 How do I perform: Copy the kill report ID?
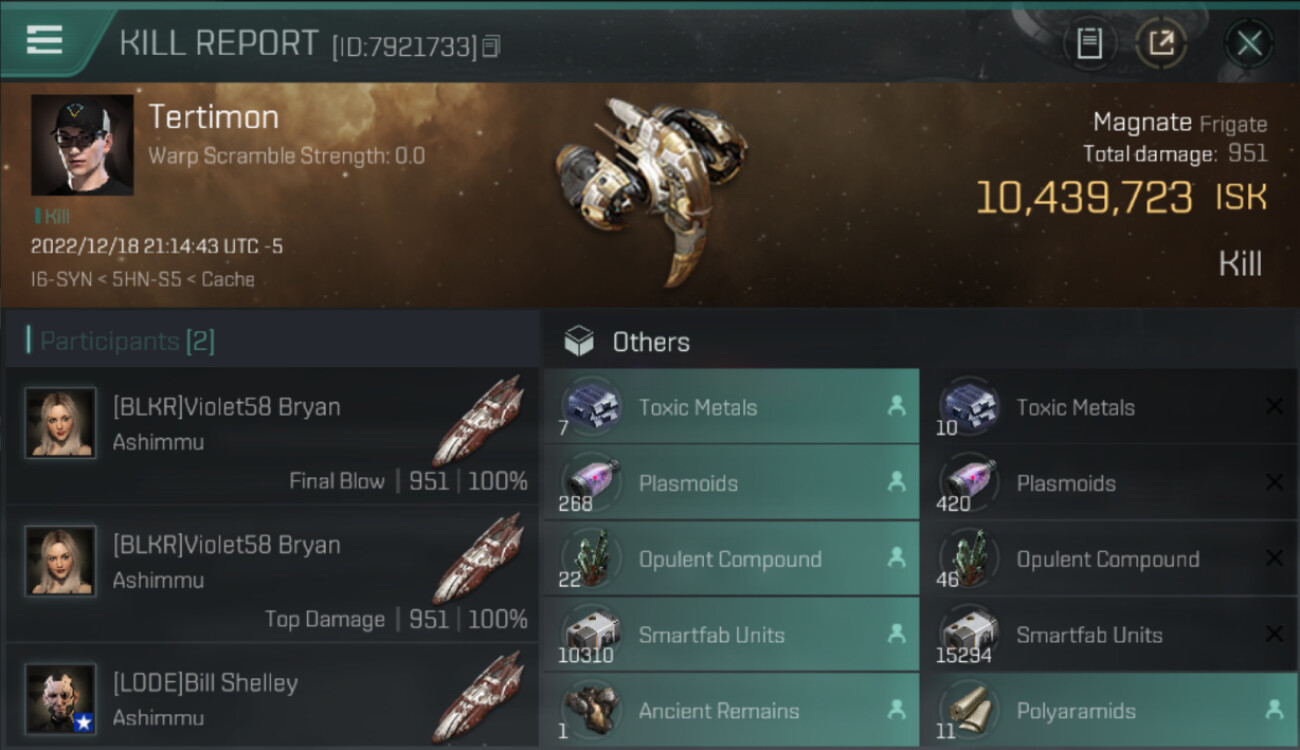click(491, 46)
